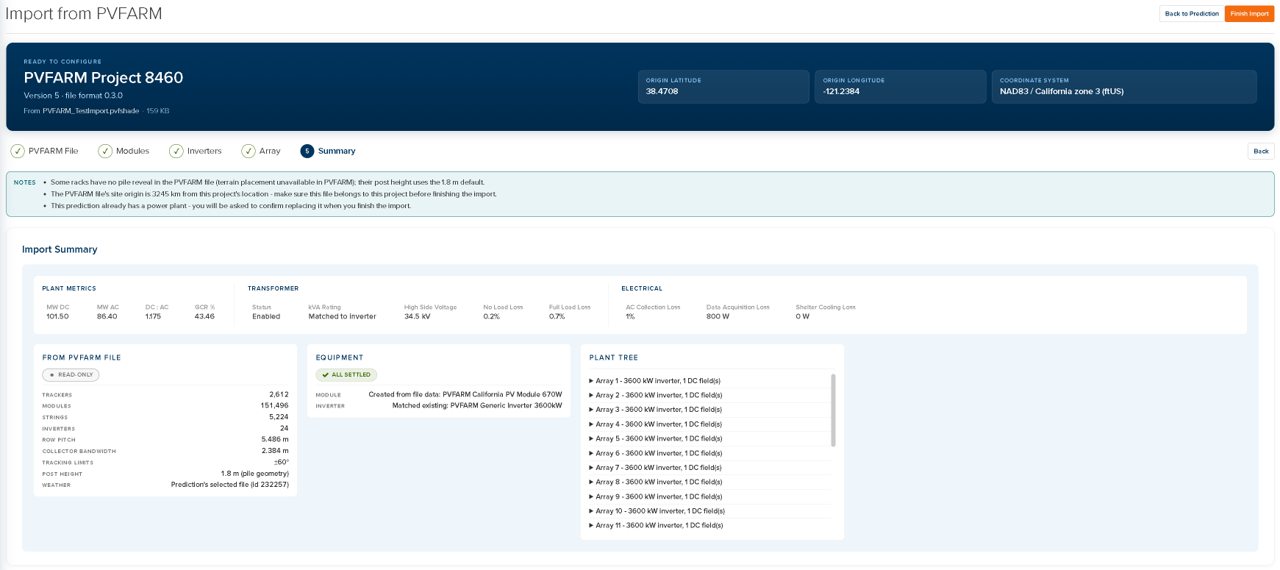Click the Post Height 1.8 m value
The width and height of the screenshot is (1280, 570).
(255, 473)
